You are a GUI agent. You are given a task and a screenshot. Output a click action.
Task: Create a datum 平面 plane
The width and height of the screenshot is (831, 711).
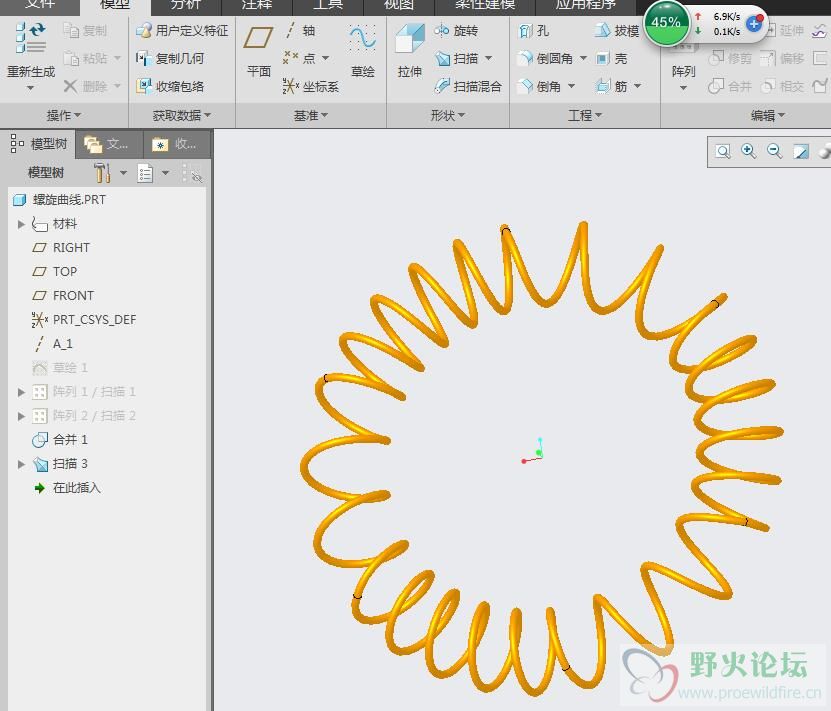(258, 51)
